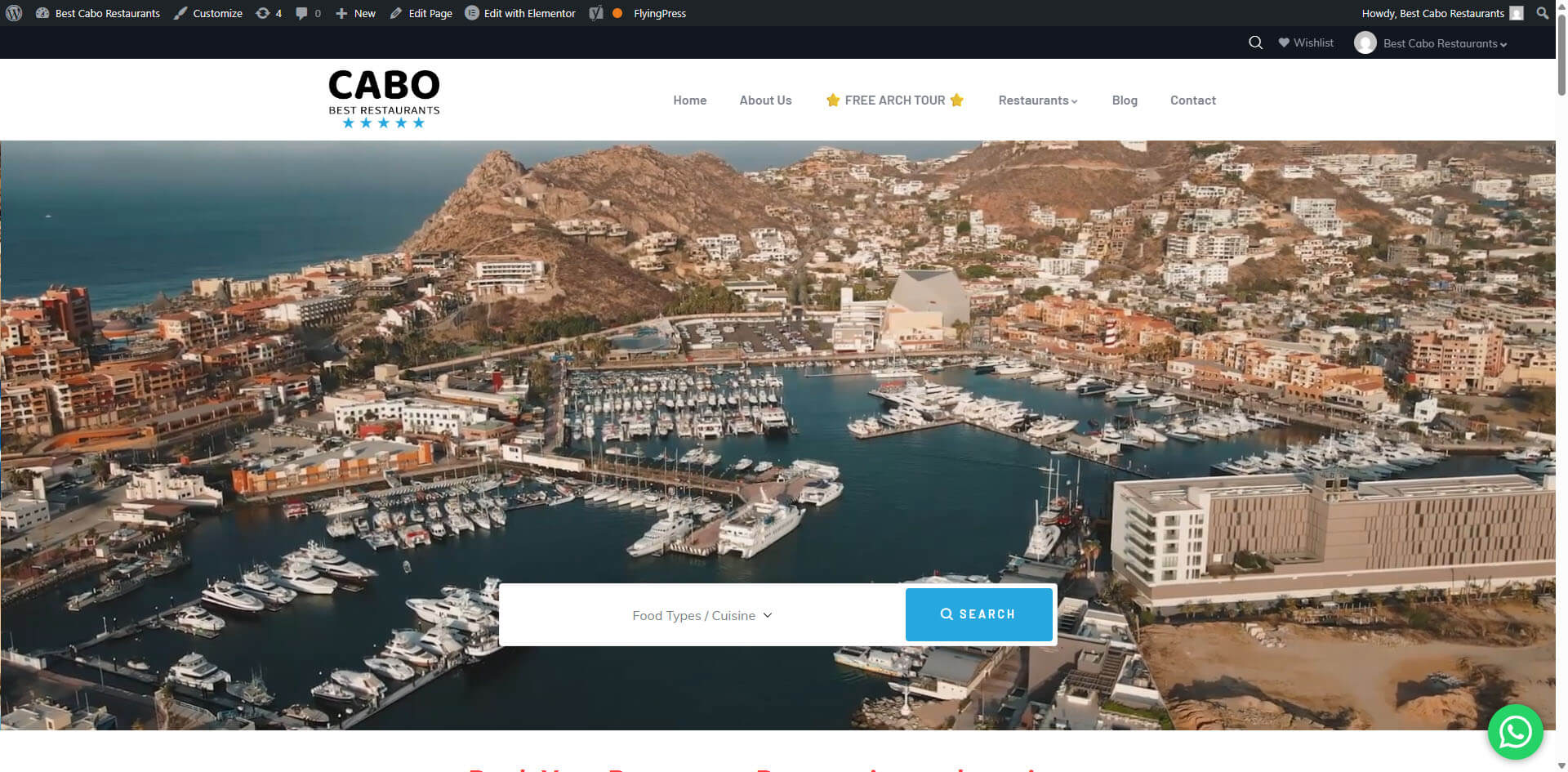The height and width of the screenshot is (772, 1568).
Task: Launch Edit with Elementor
Action: [520, 13]
